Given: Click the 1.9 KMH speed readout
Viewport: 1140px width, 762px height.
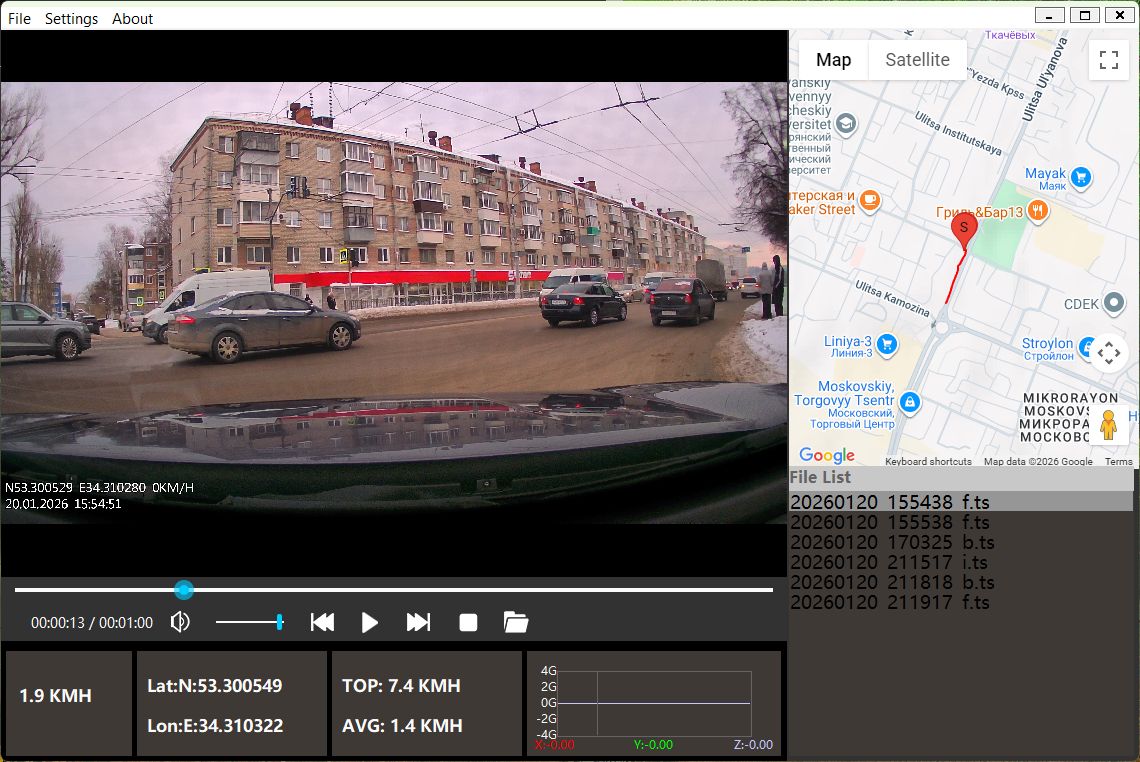Looking at the screenshot, I should (55, 696).
